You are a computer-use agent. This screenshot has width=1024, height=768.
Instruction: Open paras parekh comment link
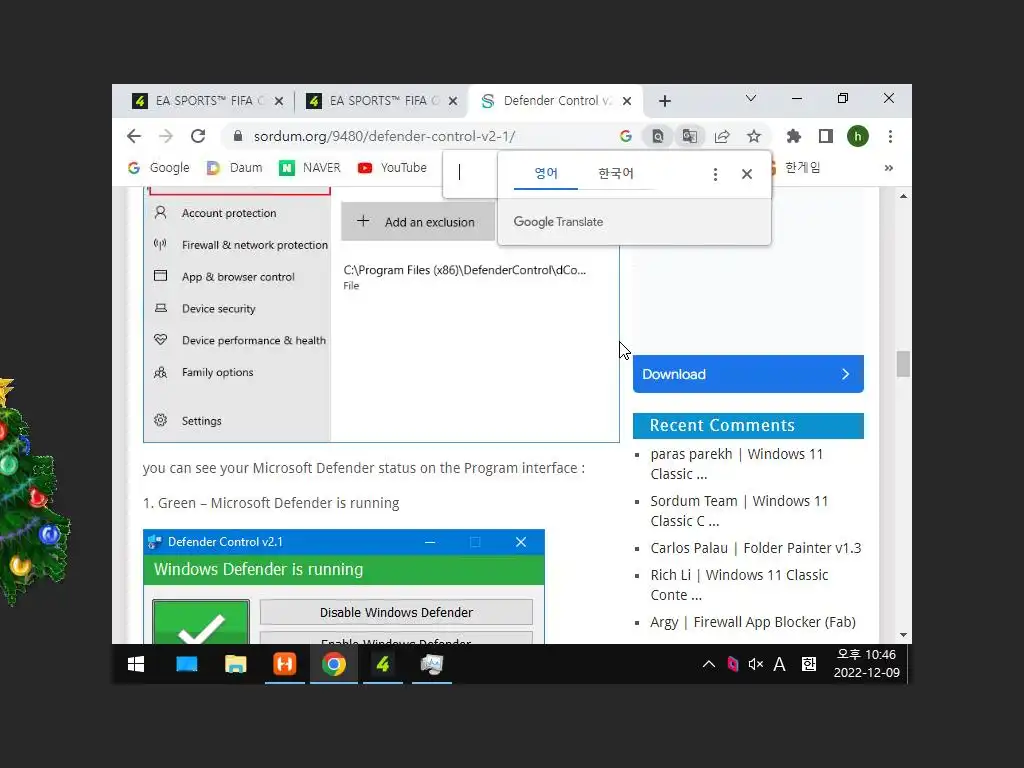click(x=737, y=464)
